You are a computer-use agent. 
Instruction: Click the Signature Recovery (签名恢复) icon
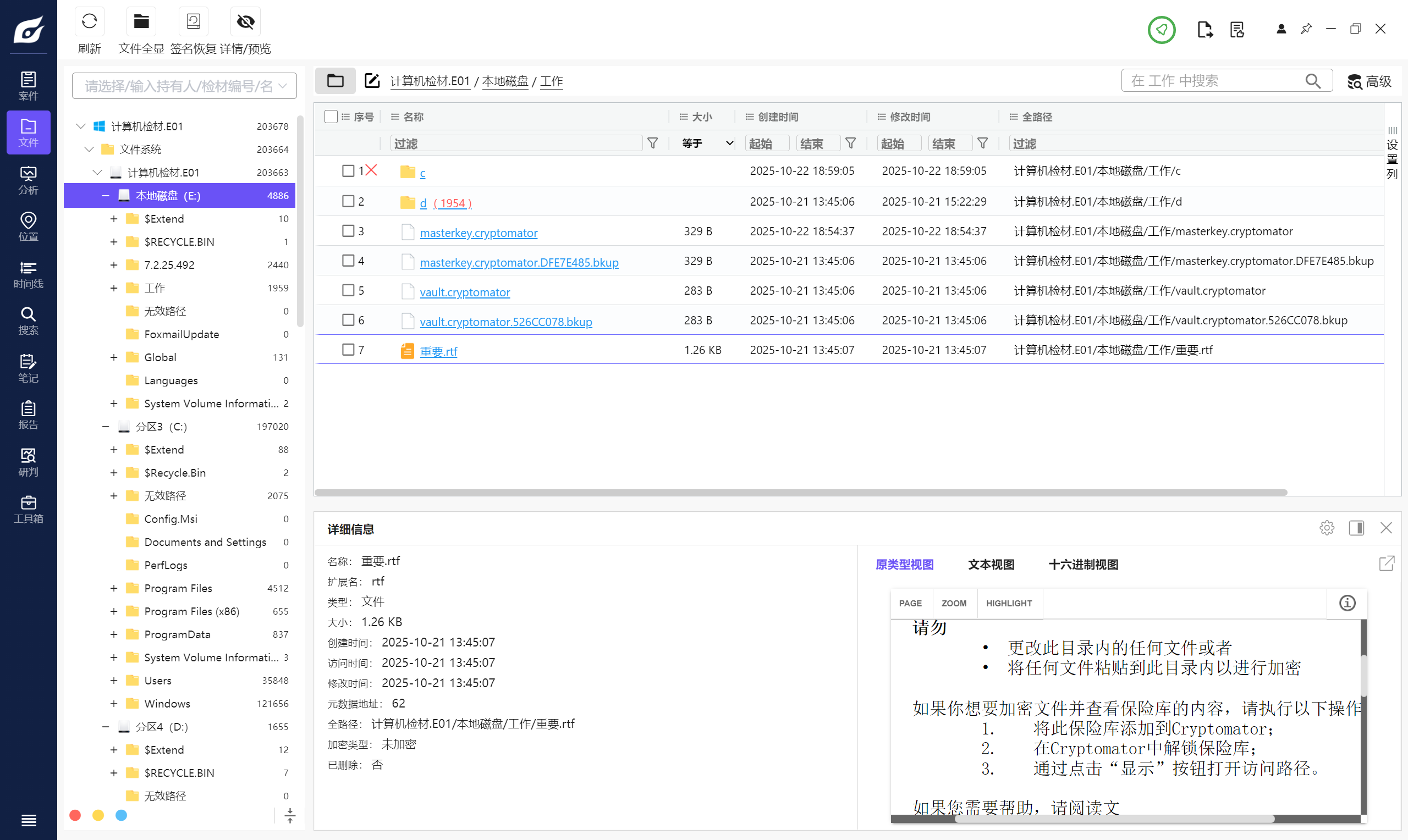[x=193, y=22]
